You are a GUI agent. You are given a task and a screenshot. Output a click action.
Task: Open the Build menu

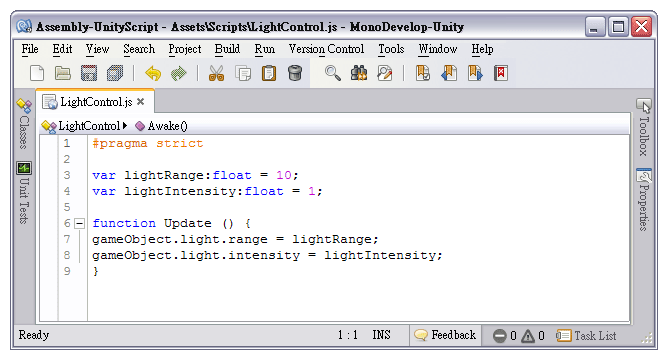(227, 49)
